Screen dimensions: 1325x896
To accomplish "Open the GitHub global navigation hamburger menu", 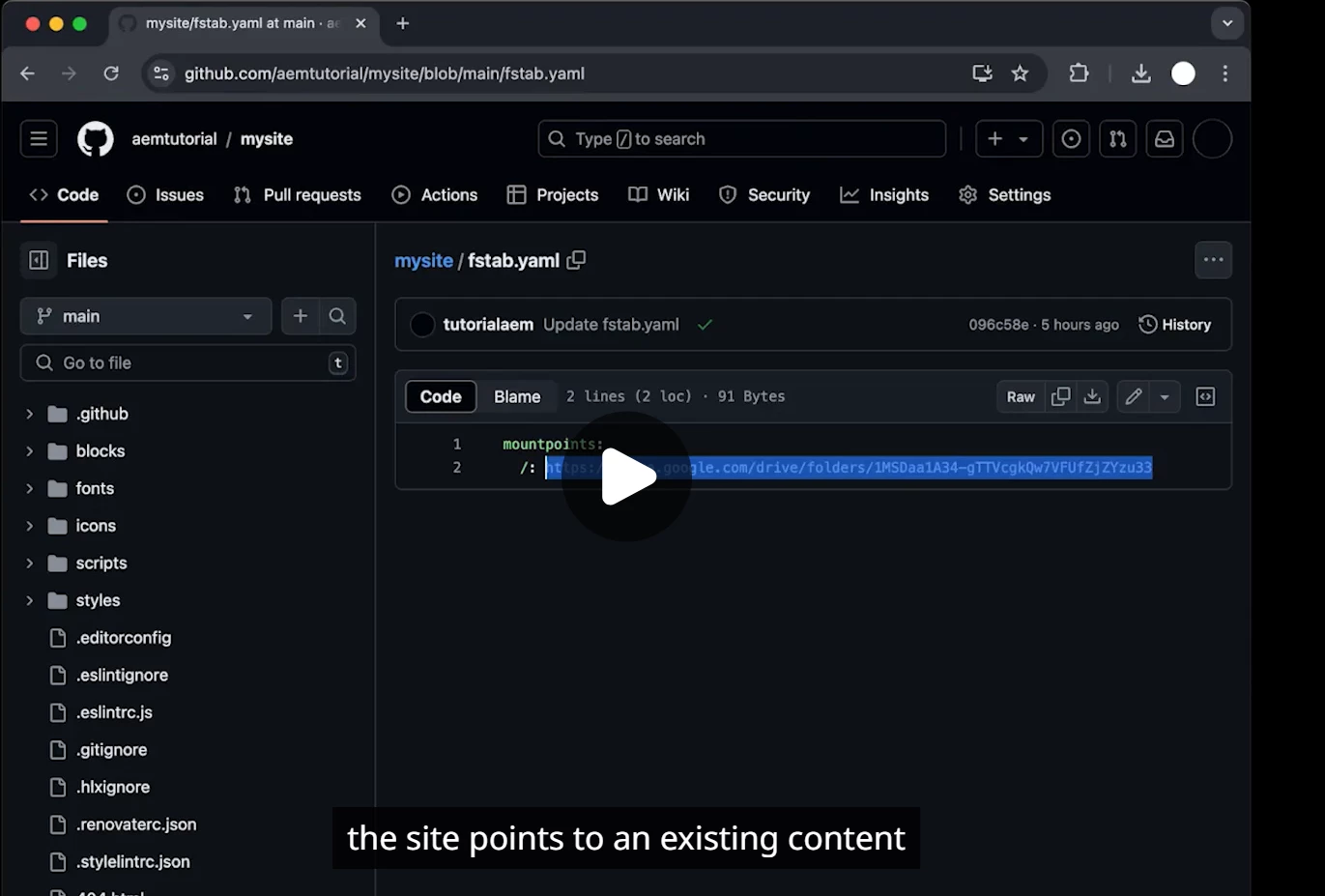I will (39, 139).
